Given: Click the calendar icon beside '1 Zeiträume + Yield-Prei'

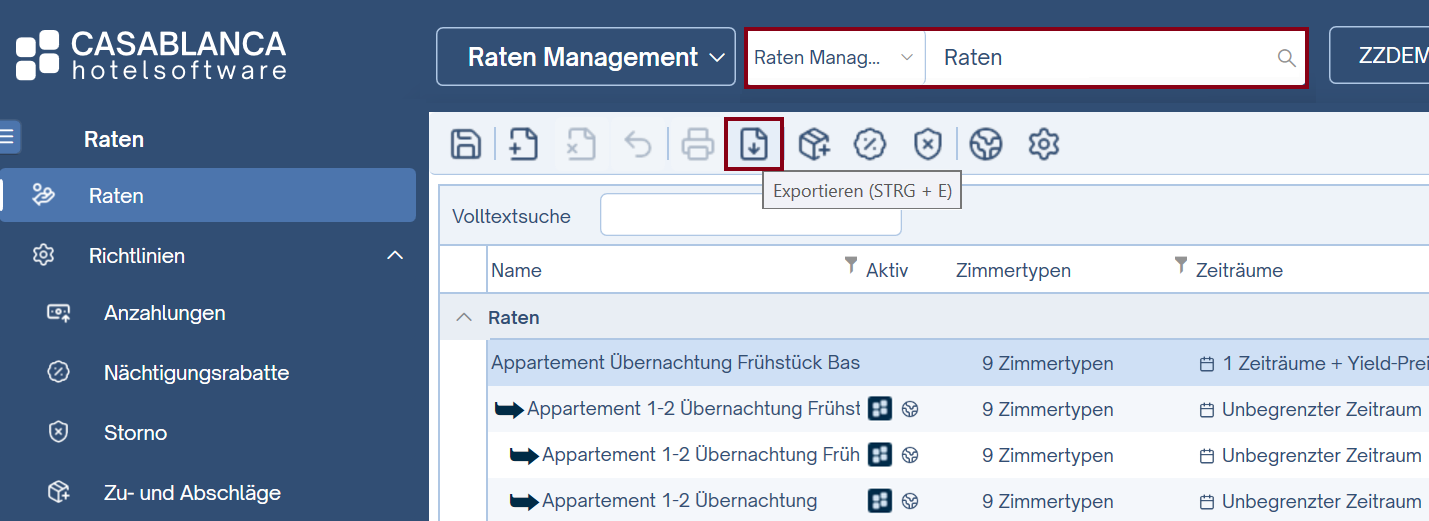Looking at the screenshot, I should 1207,364.
